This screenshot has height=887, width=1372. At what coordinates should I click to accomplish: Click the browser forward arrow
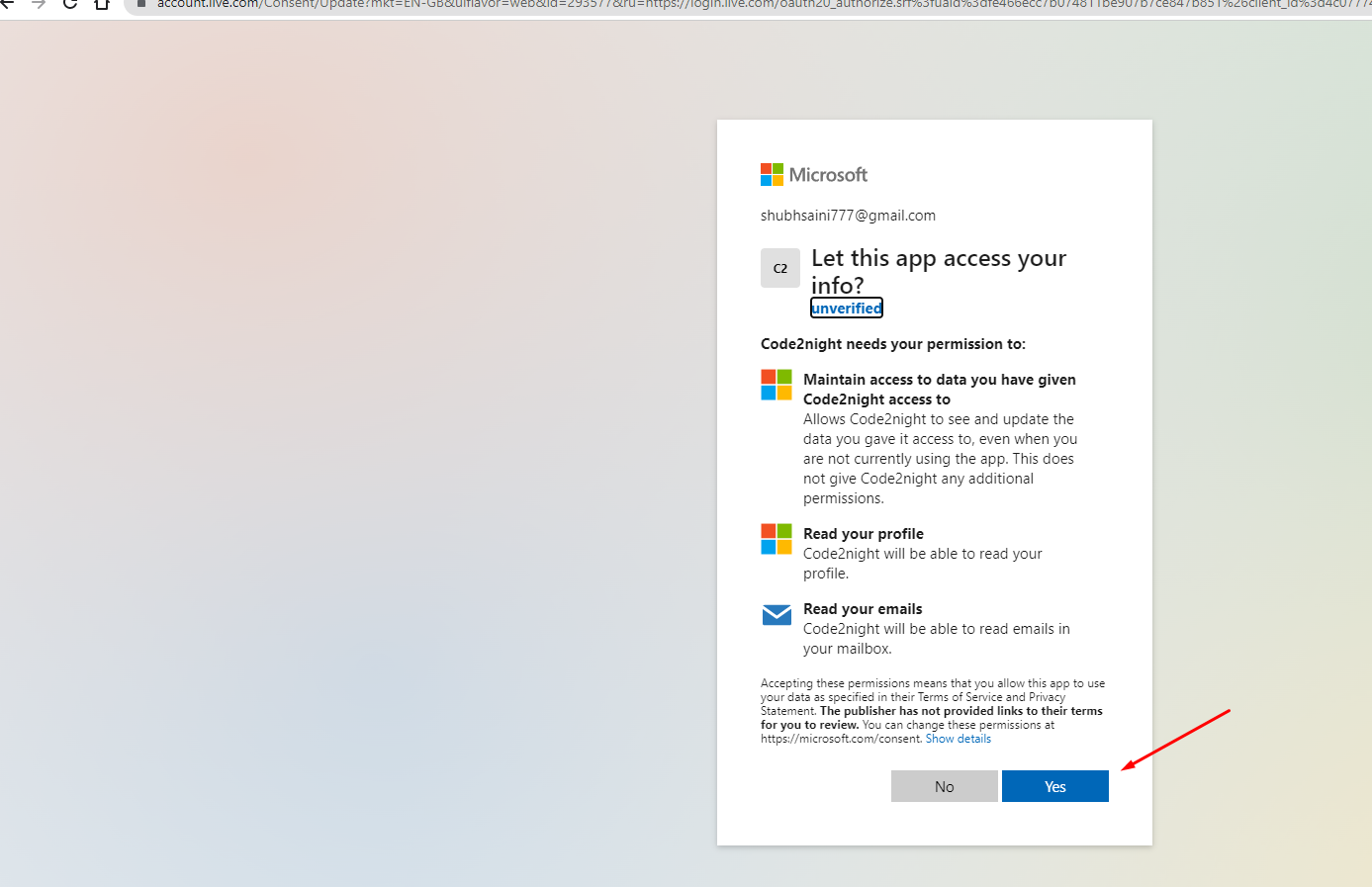(39, 4)
